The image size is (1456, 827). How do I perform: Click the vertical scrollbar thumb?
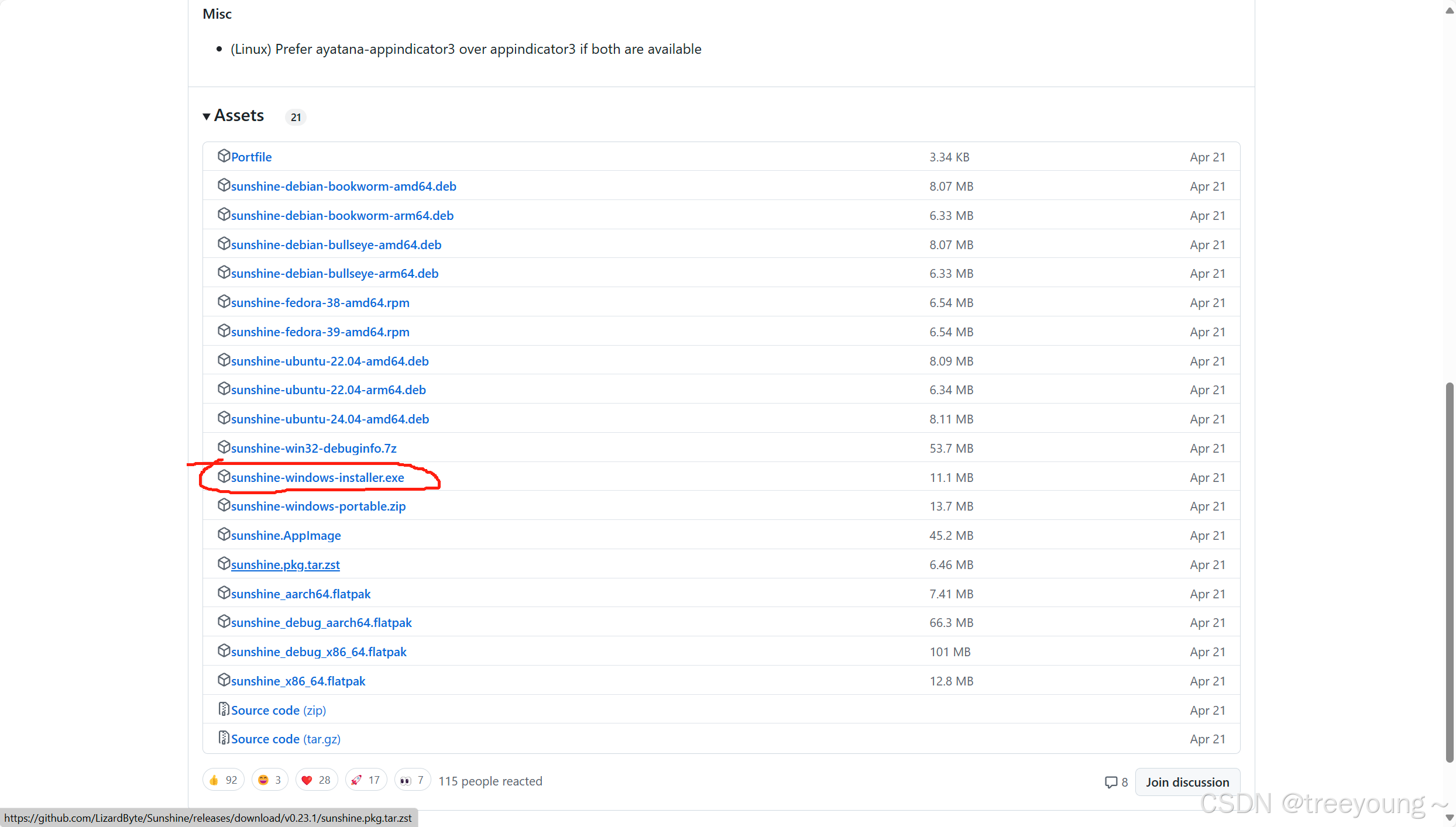coord(1449,572)
